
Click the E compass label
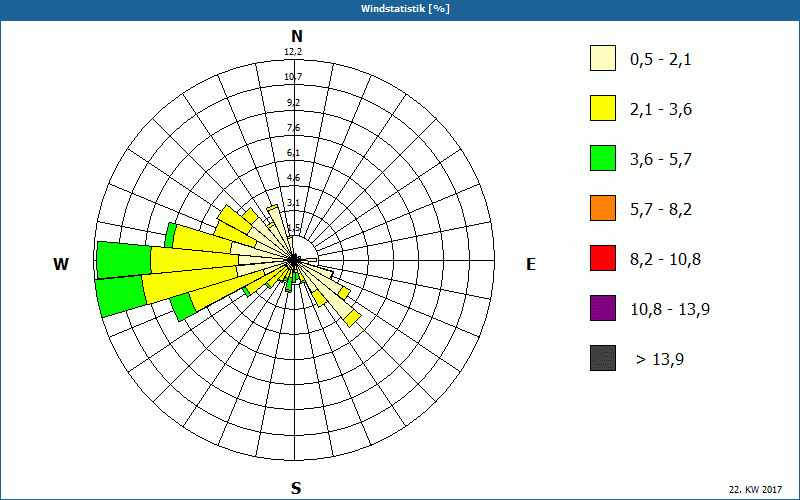tap(531, 264)
